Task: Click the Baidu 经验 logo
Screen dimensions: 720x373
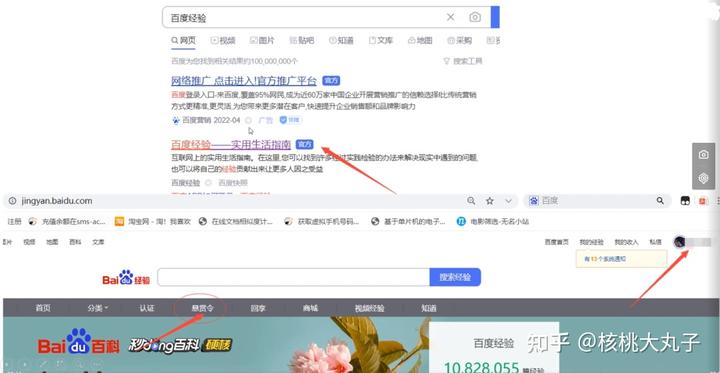Action: 126,277
